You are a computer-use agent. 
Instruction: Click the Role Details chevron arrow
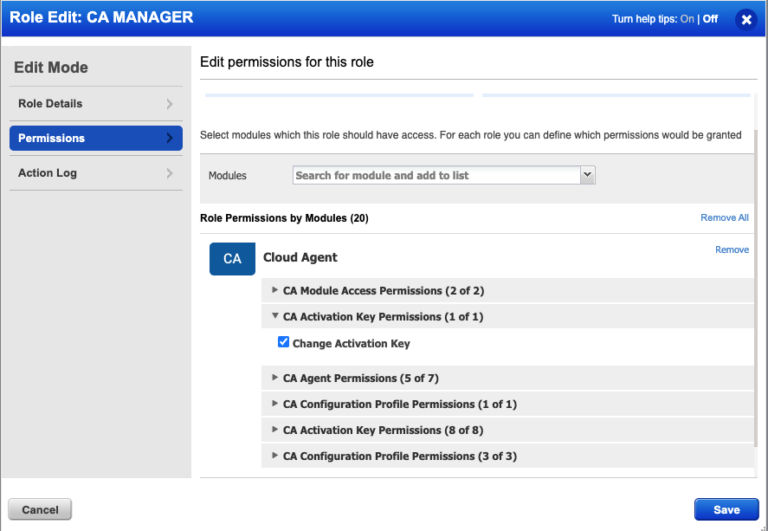click(x=169, y=104)
